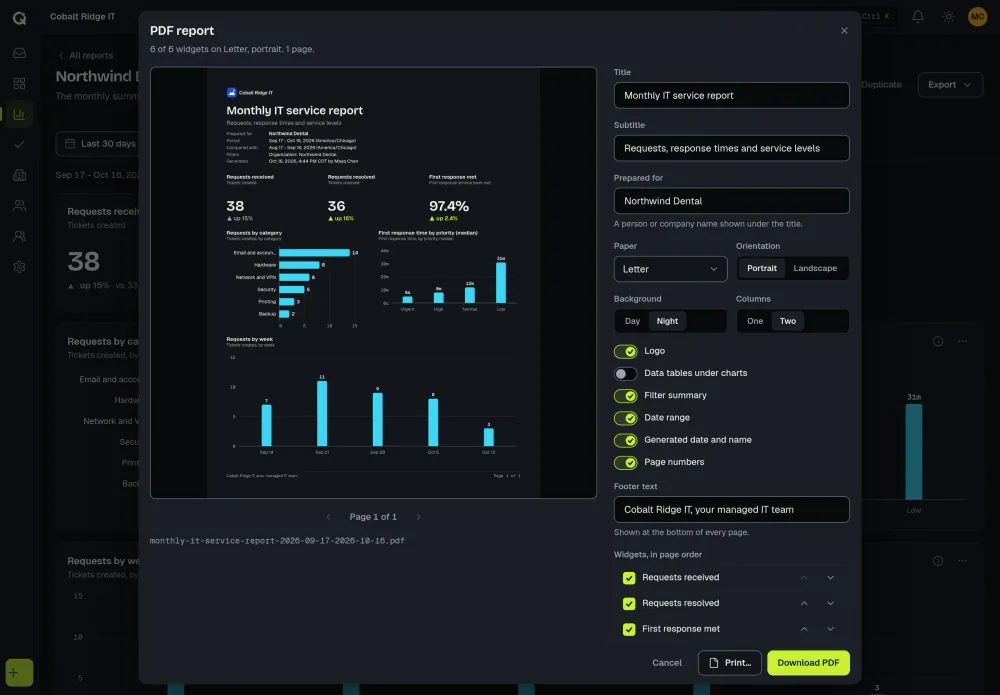Uncheck the Requests resolved widget
The height and width of the screenshot is (695, 1000).
(x=629, y=603)
